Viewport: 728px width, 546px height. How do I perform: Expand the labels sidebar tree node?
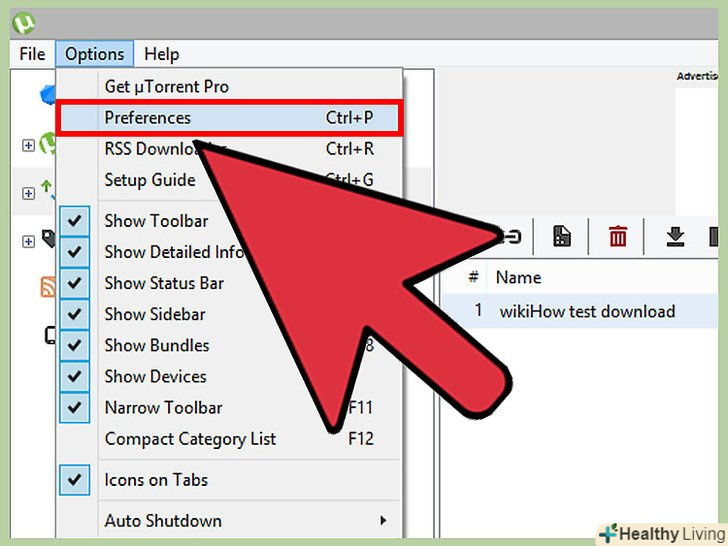point(28,241)
